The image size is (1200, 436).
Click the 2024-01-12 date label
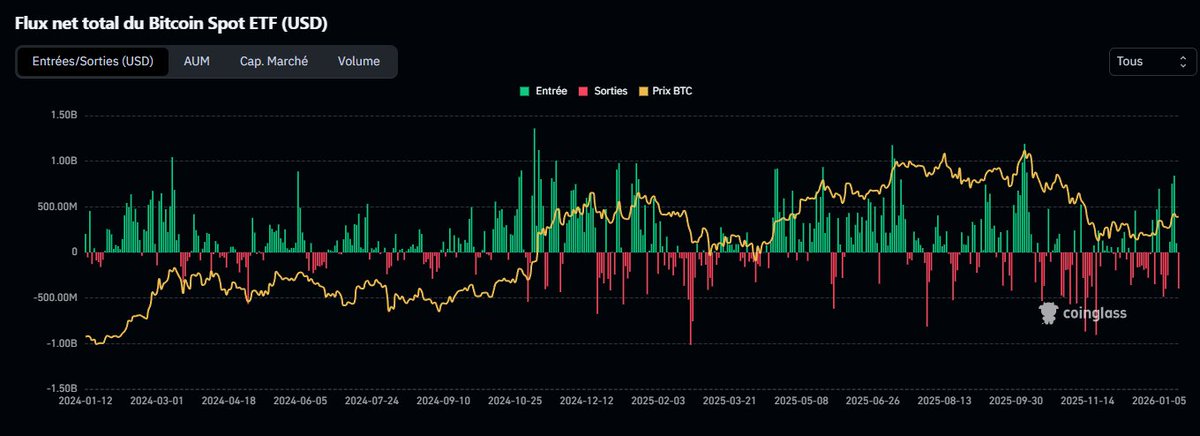tap(84, 401)
